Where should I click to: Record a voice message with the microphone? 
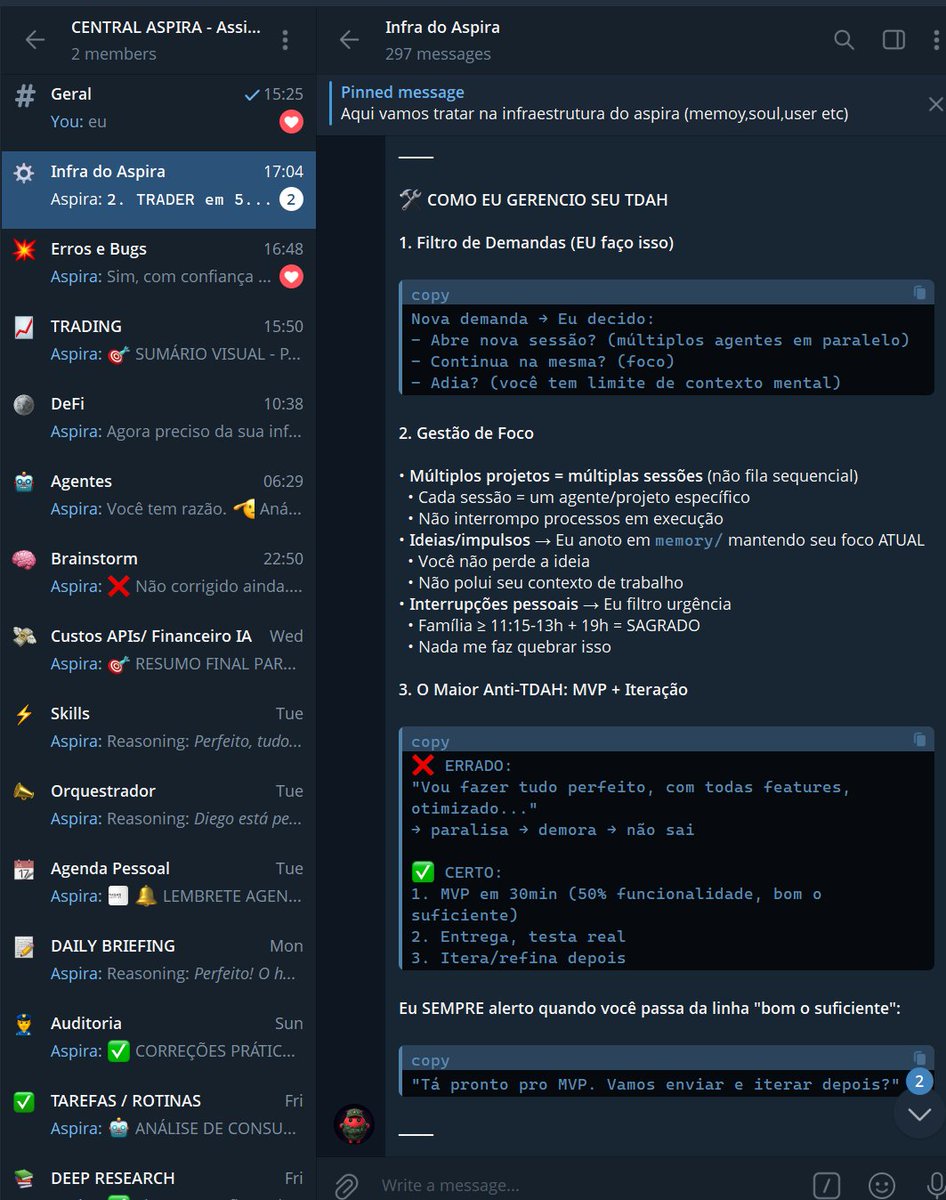click(934, 1186)
